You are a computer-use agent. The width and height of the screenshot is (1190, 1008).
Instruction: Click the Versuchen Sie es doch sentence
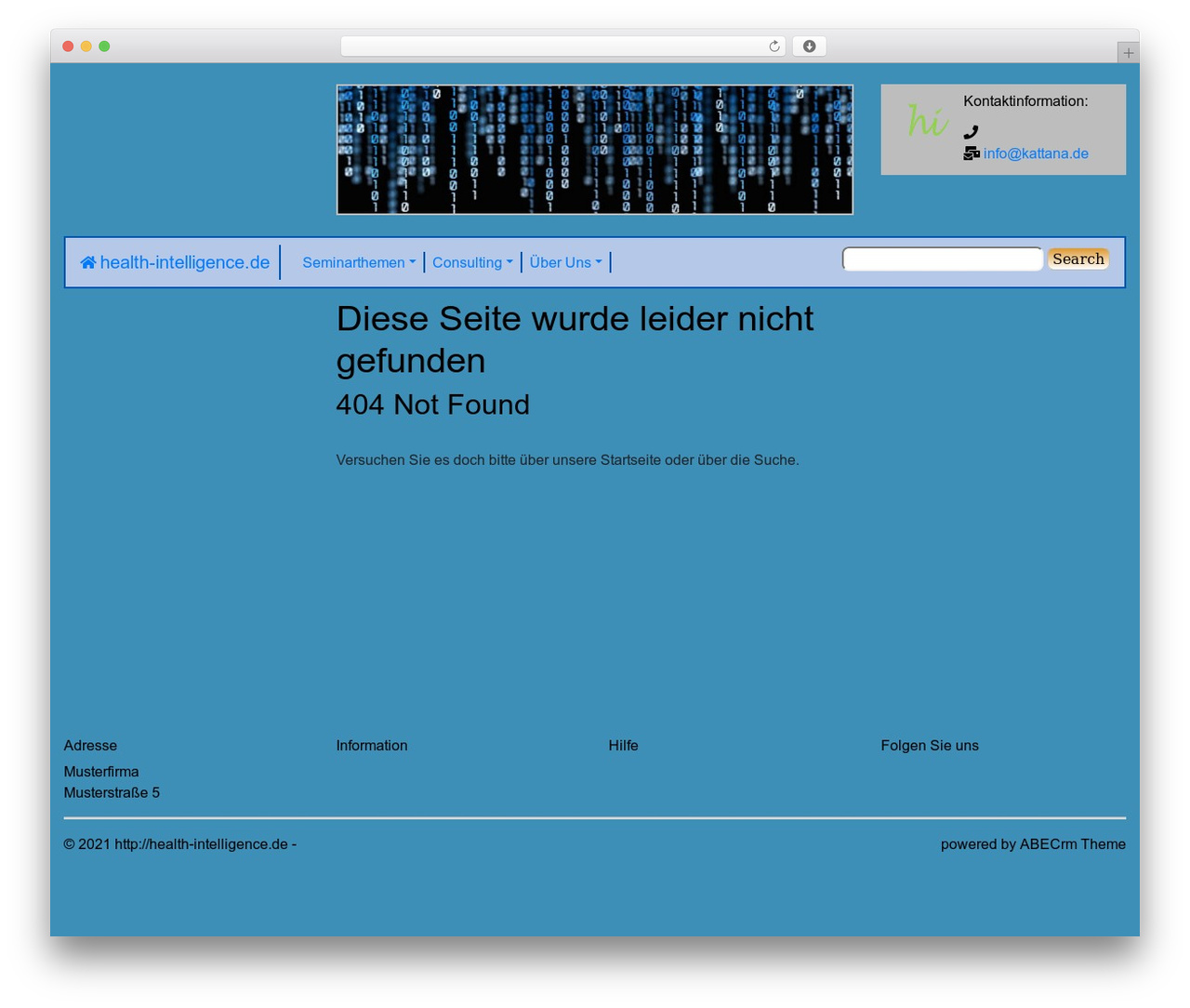pos(567,460)
